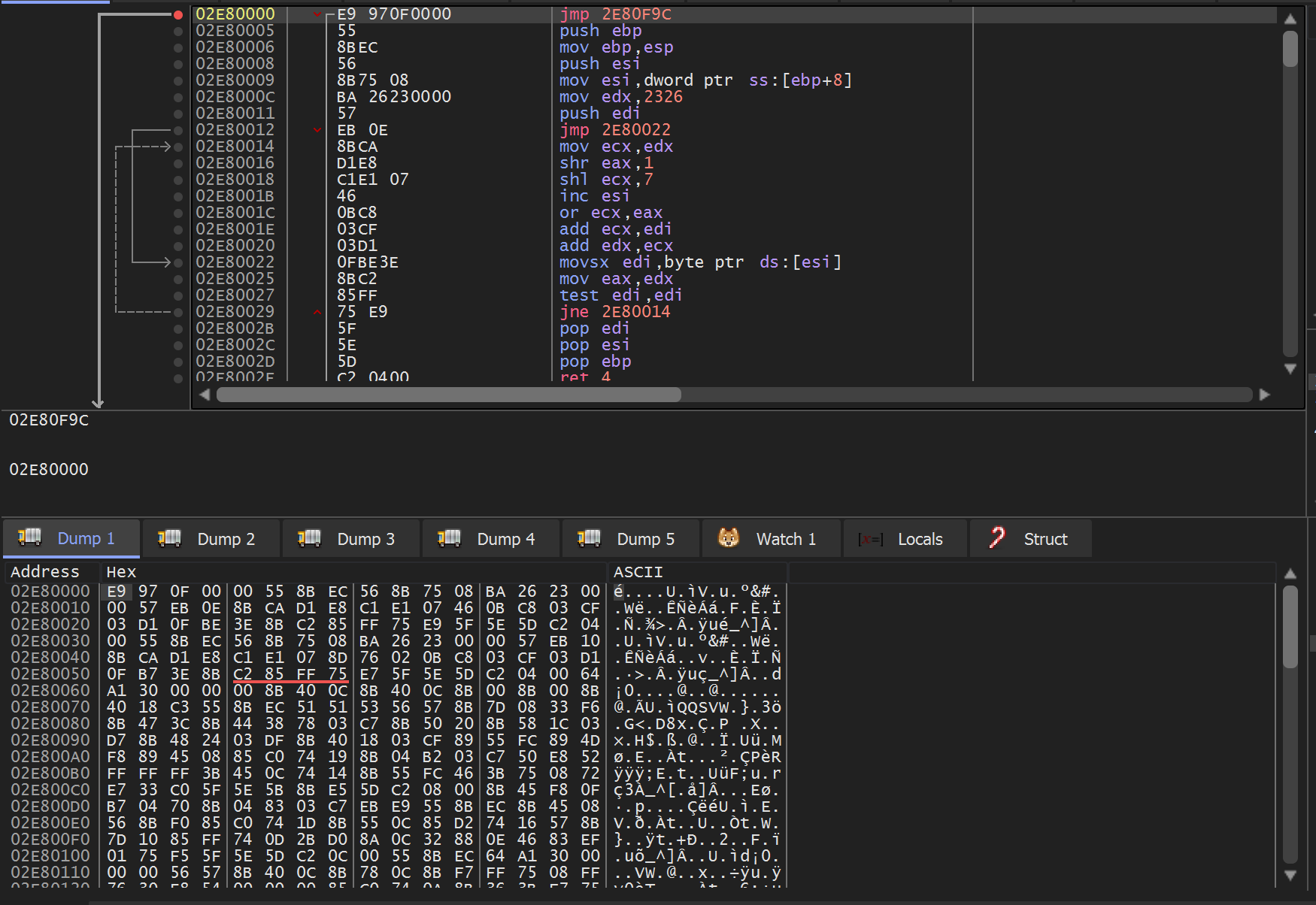The height and width of the screenshot is (905, 1316).
Task: Click the dump view vertical scrollbar thumb
Action: (x=1290, y=627)
